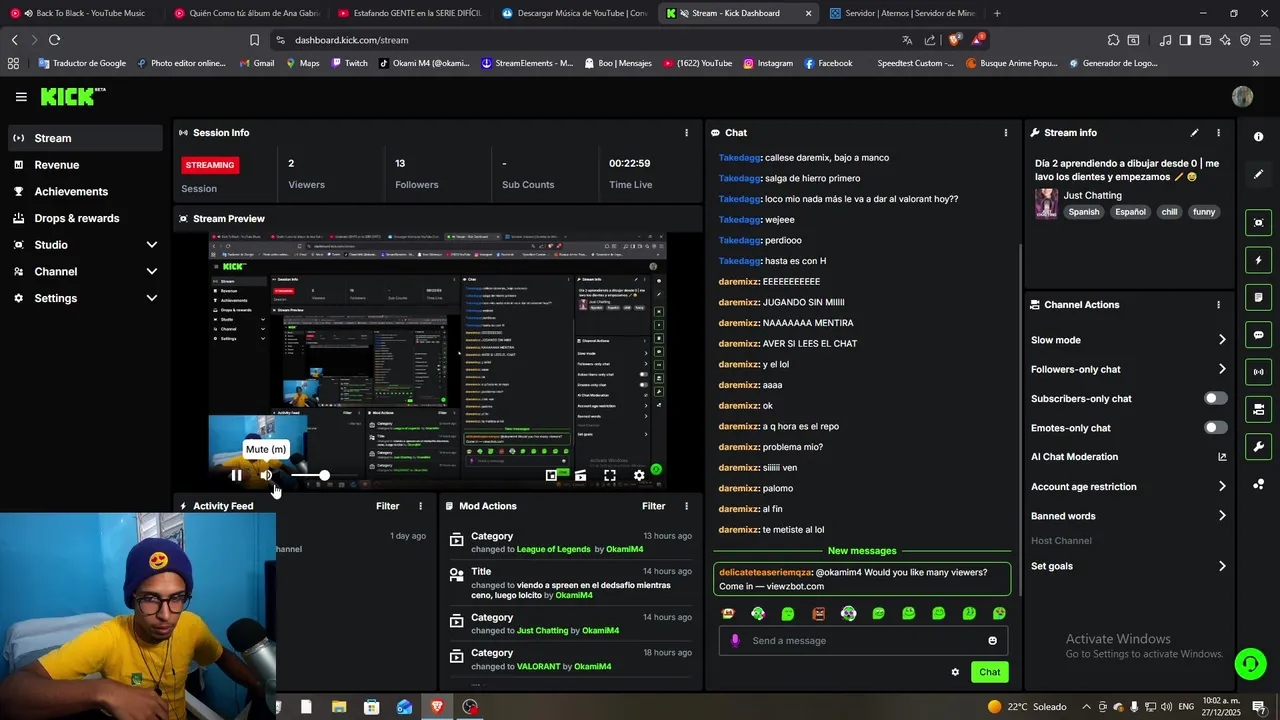
Task: Click VALORANT category link in Mod Actions
Action: (x=539, y=666)
